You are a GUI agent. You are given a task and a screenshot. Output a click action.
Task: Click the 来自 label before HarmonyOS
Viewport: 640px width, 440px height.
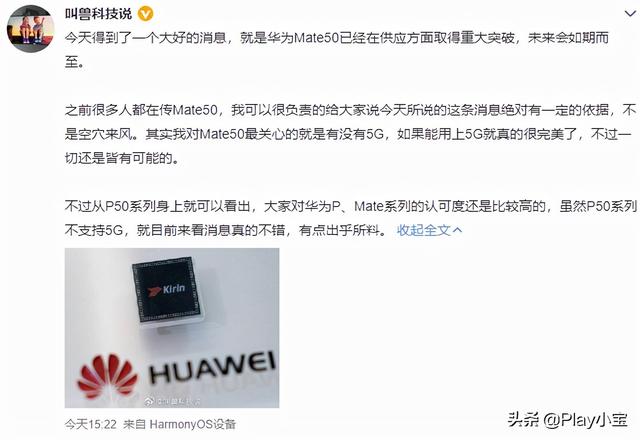(x=134, y=424)
